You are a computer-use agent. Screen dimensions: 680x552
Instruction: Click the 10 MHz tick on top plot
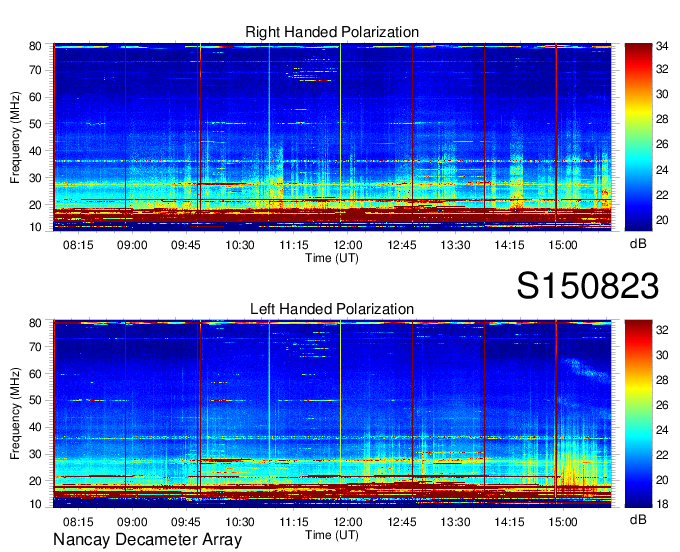click(35, 227)
